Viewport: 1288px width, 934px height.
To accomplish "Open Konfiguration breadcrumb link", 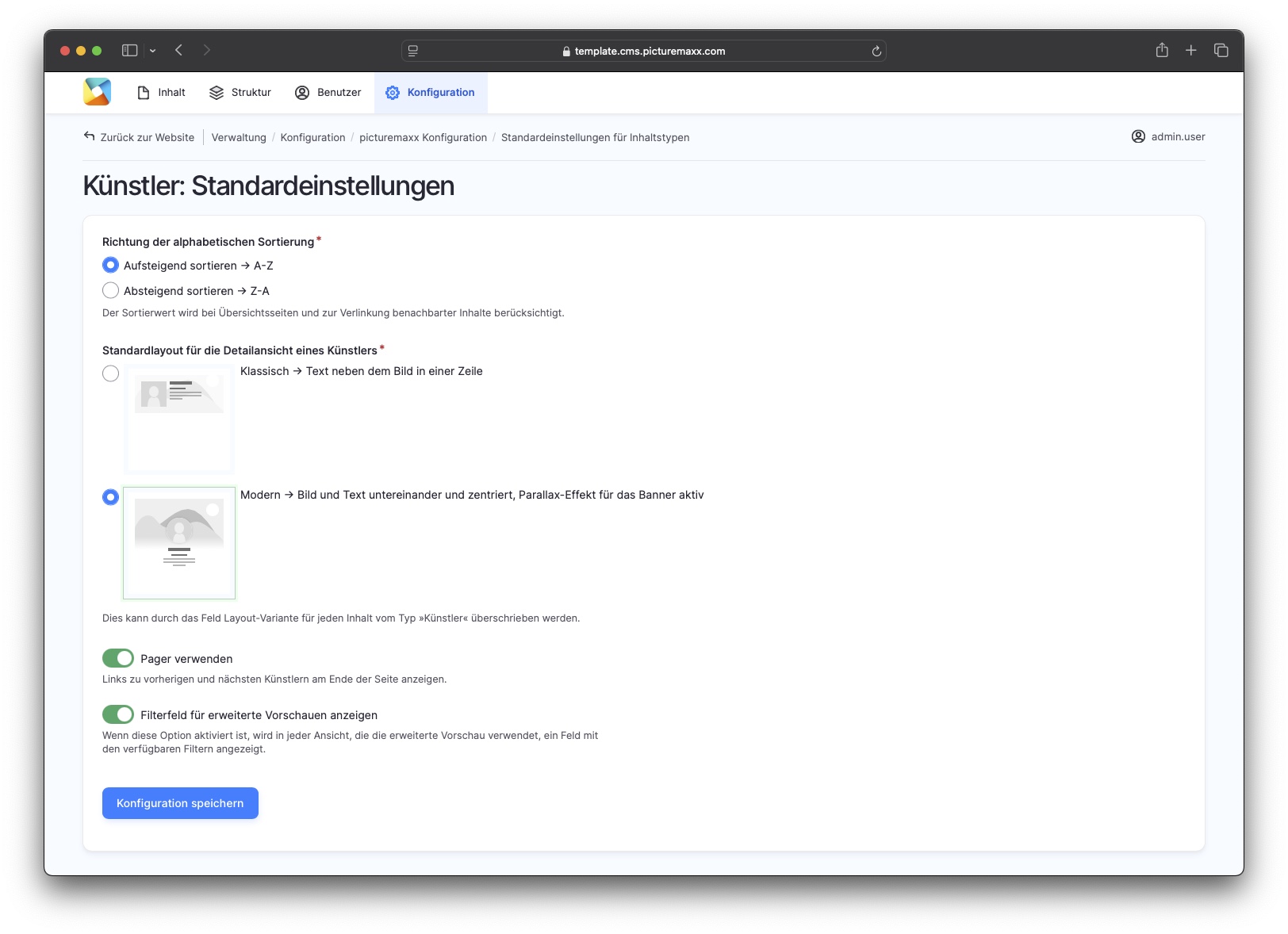I will 312,137.
